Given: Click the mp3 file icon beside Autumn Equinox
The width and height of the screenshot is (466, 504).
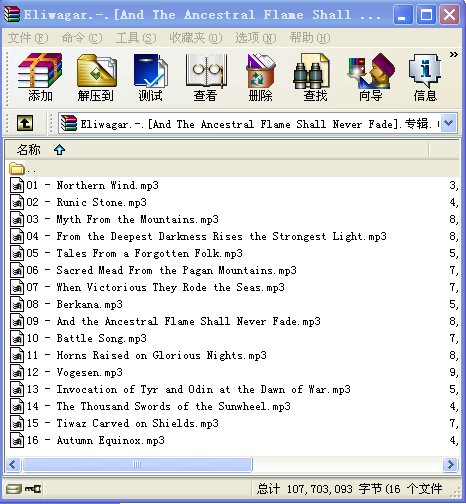Looking at the screenshot, I should (x=17, y=440).
